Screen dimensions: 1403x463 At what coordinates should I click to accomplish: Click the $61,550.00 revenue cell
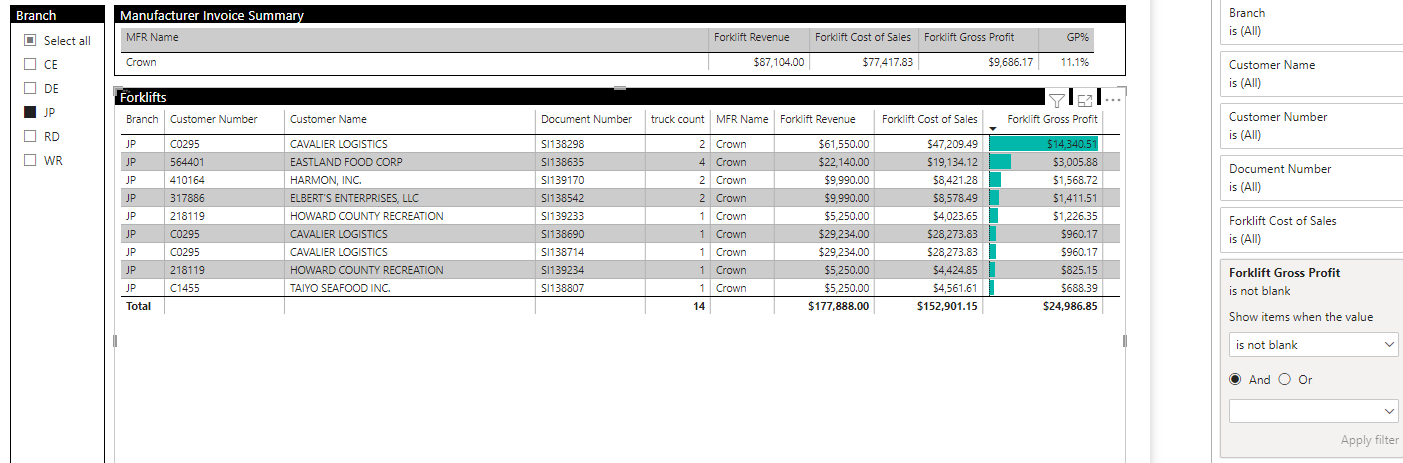[843, 144]
